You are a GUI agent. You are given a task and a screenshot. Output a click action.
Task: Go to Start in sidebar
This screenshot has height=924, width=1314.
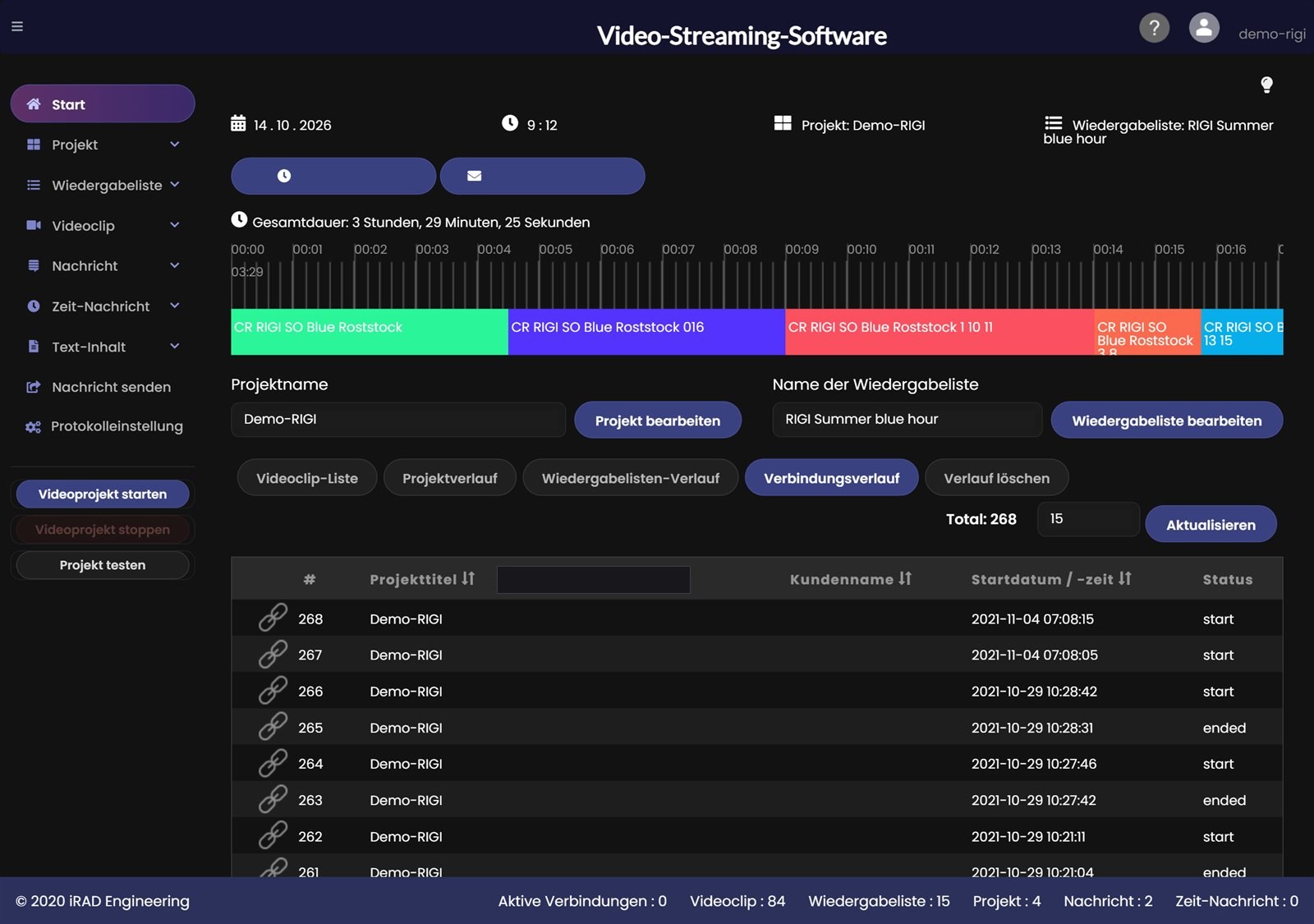[103, 103]
